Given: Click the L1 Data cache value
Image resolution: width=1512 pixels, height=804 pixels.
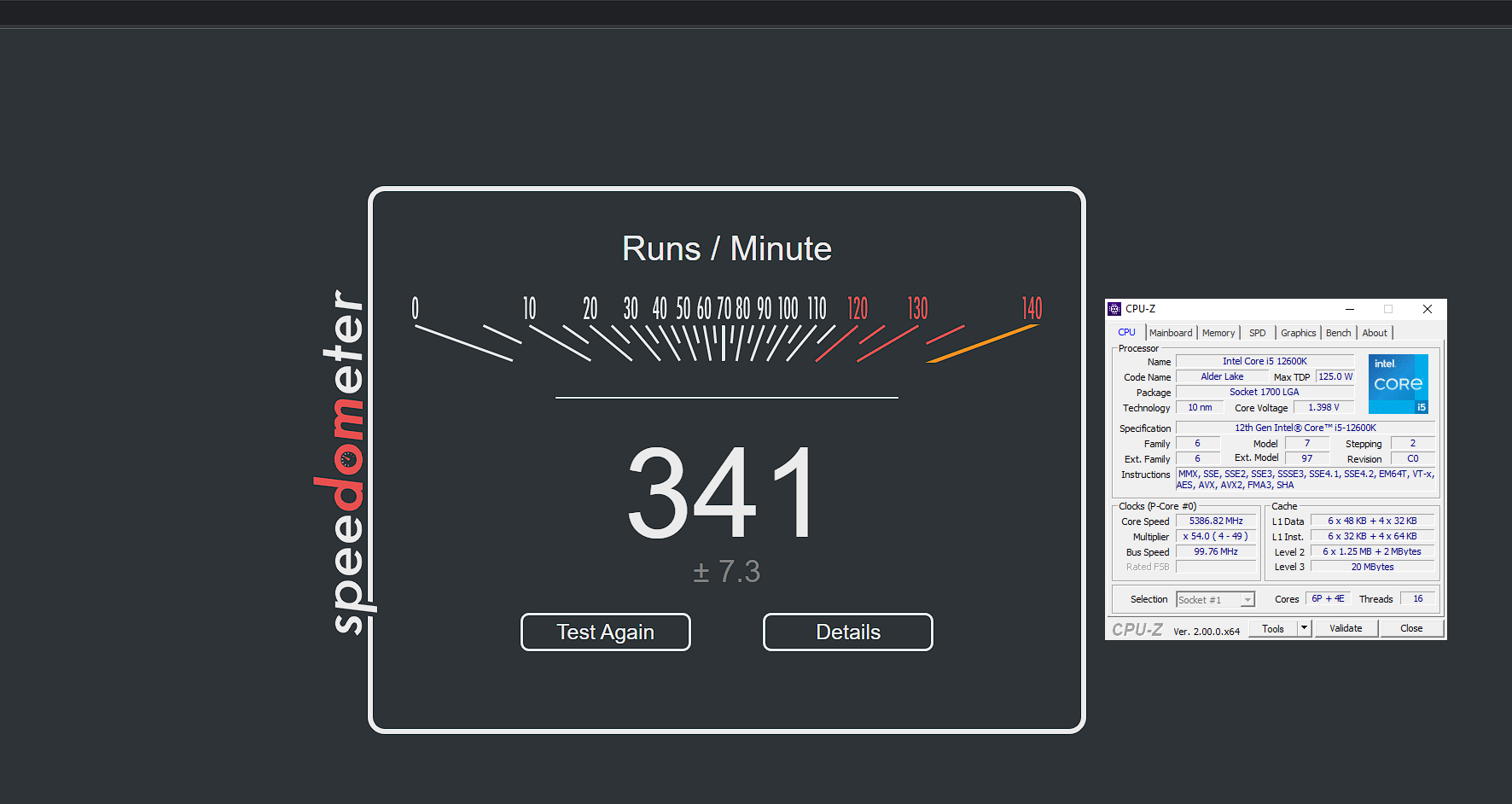Looking at the screenshot, I should [1372, 521].
